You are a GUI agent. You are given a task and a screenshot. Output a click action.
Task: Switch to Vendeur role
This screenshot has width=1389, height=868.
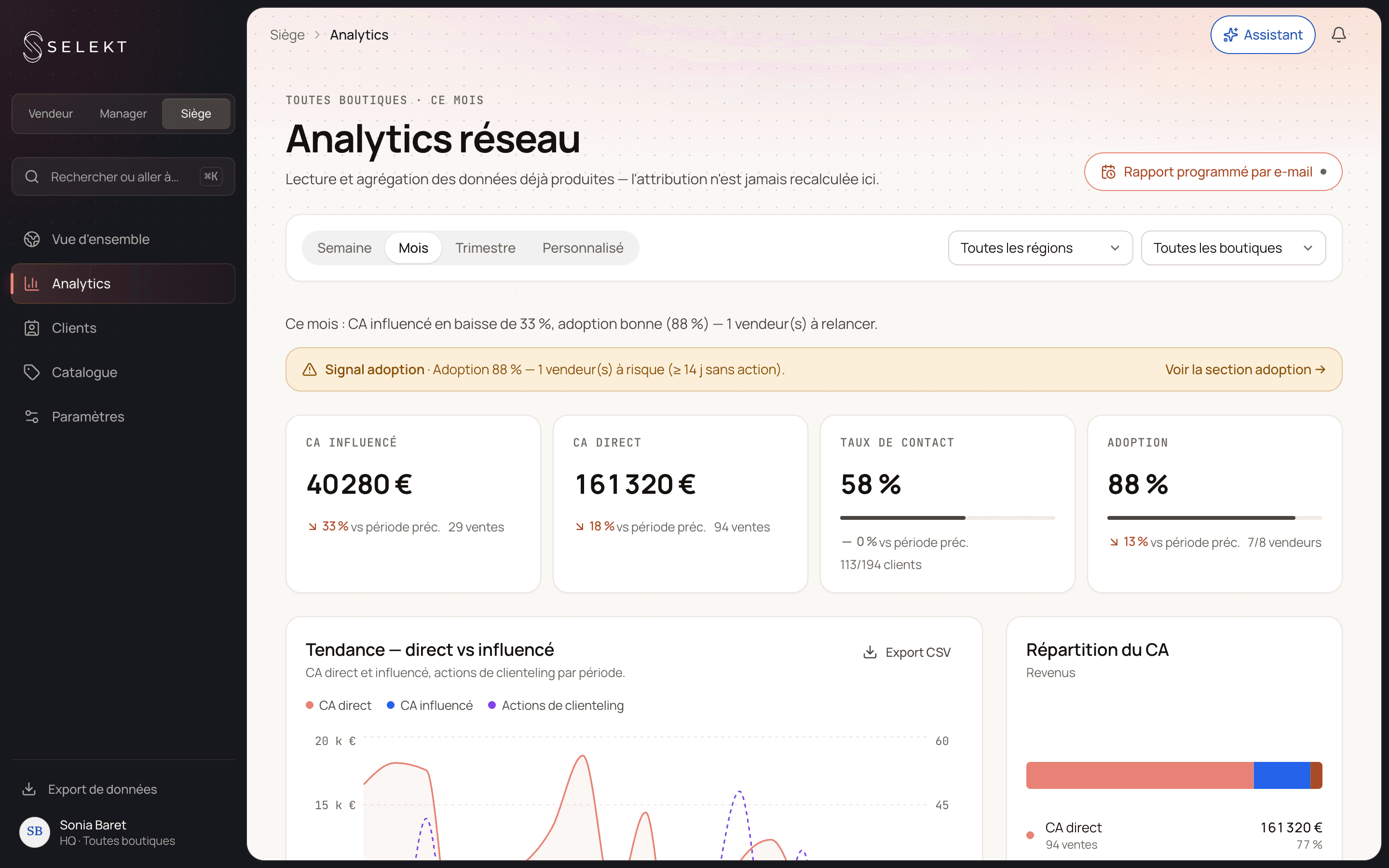coord(51,114)
